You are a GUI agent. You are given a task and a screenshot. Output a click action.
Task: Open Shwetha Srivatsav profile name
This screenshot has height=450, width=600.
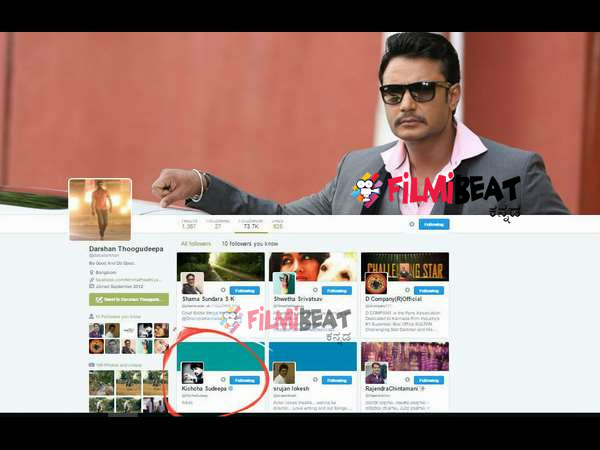pyautogui.click(x=298, y=299)
